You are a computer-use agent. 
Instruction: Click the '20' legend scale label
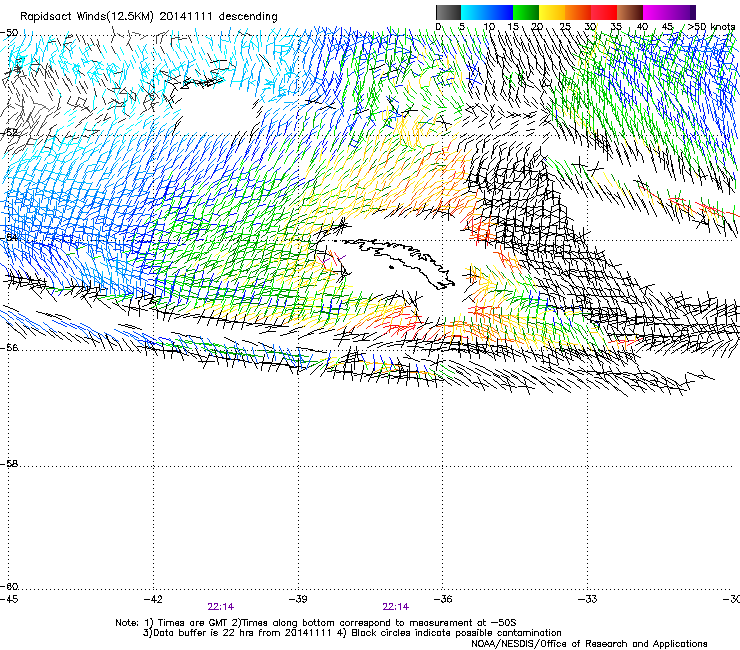pos(538,26)
